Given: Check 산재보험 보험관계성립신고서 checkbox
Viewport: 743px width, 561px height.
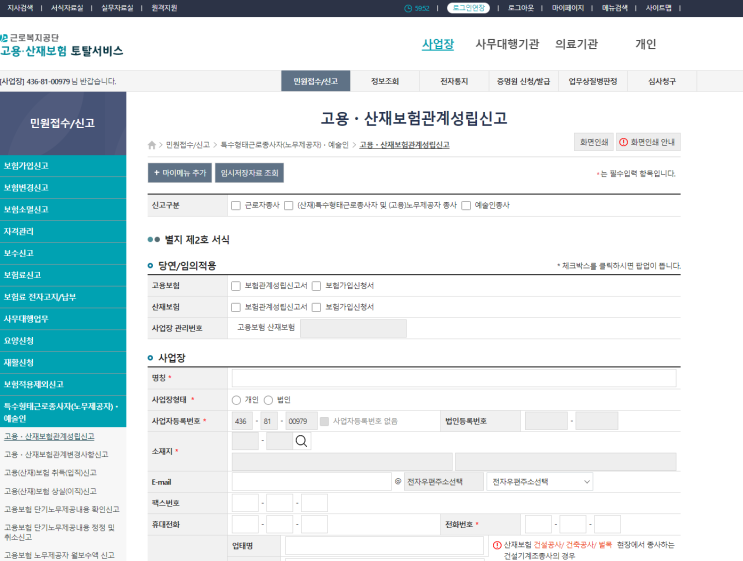Looking at the screenshot, I should point(236,307).
